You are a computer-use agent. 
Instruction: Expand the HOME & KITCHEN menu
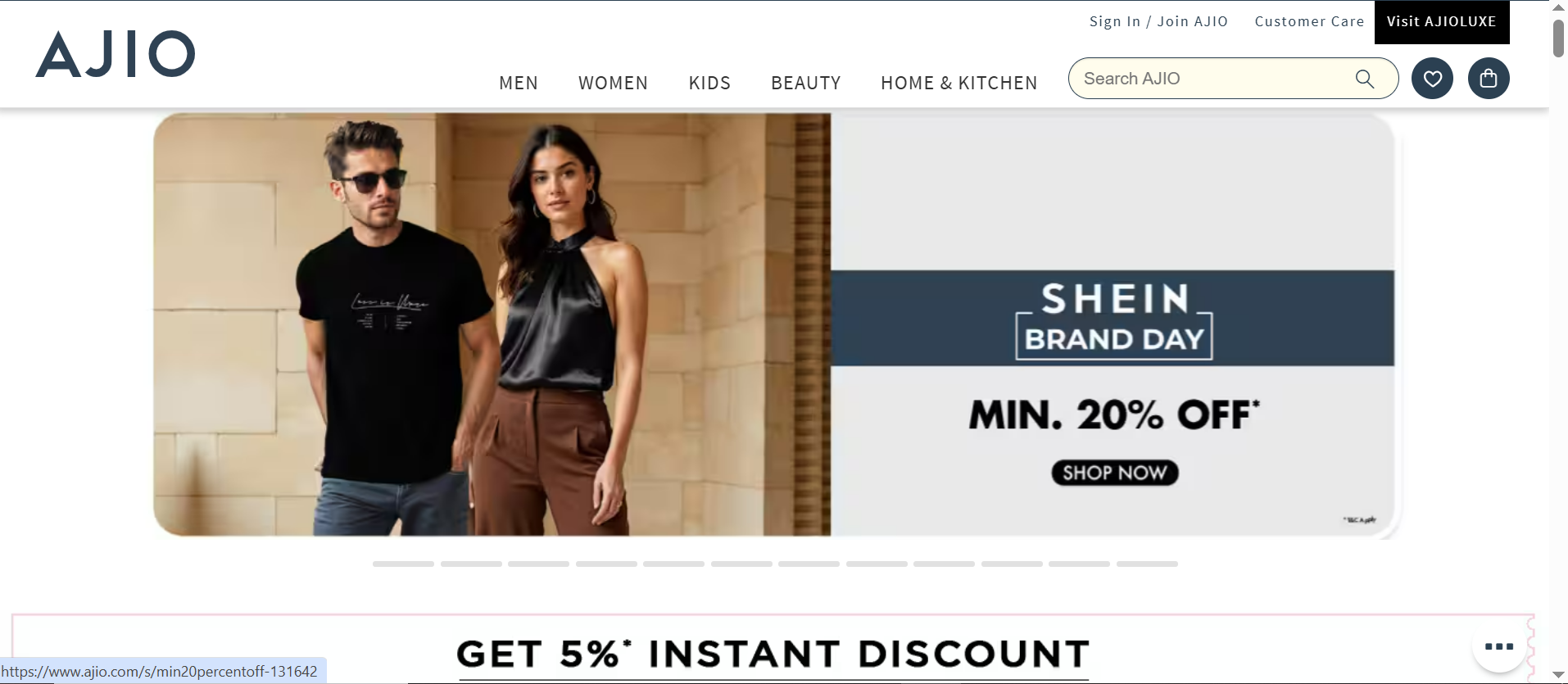point(959,83)
